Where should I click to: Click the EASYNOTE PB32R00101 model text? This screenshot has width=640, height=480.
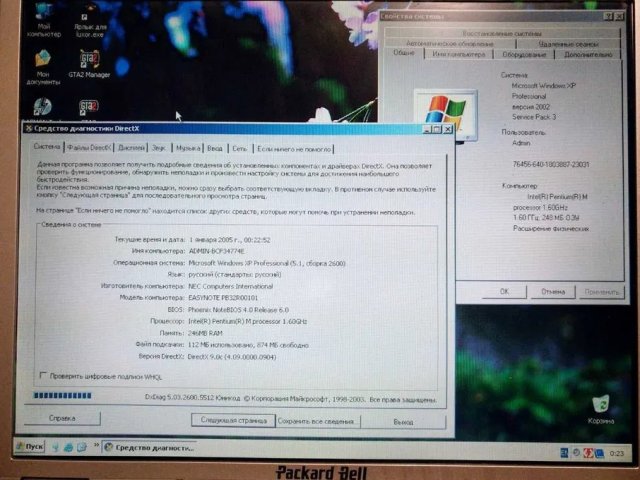click(x=223, y=298)
